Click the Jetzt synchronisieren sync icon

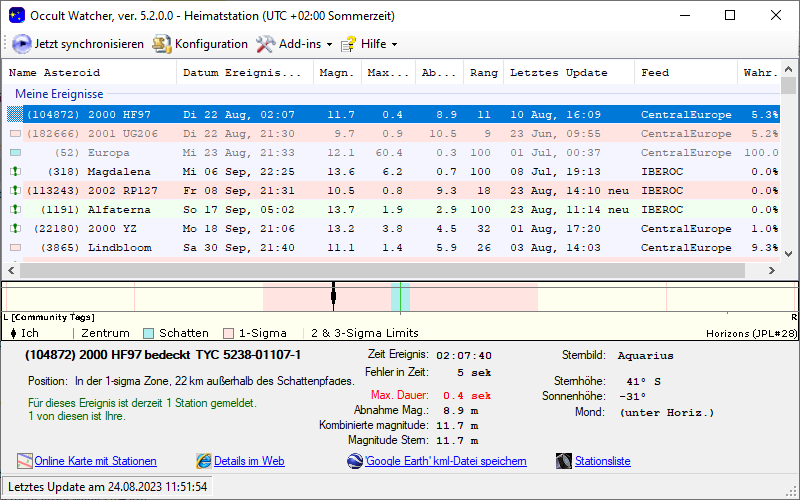21,44
